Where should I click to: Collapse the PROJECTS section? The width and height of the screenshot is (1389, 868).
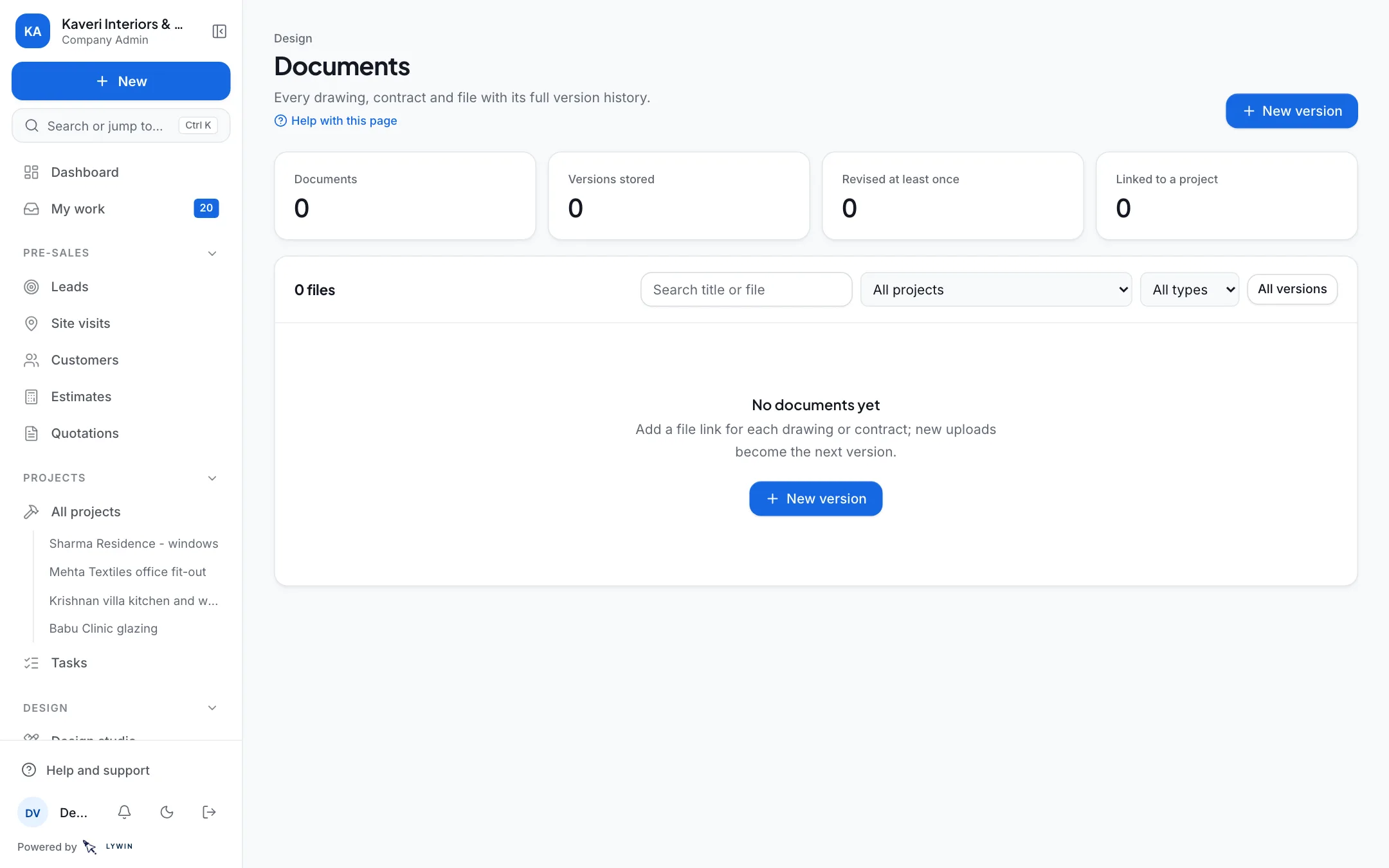[212, 478]
